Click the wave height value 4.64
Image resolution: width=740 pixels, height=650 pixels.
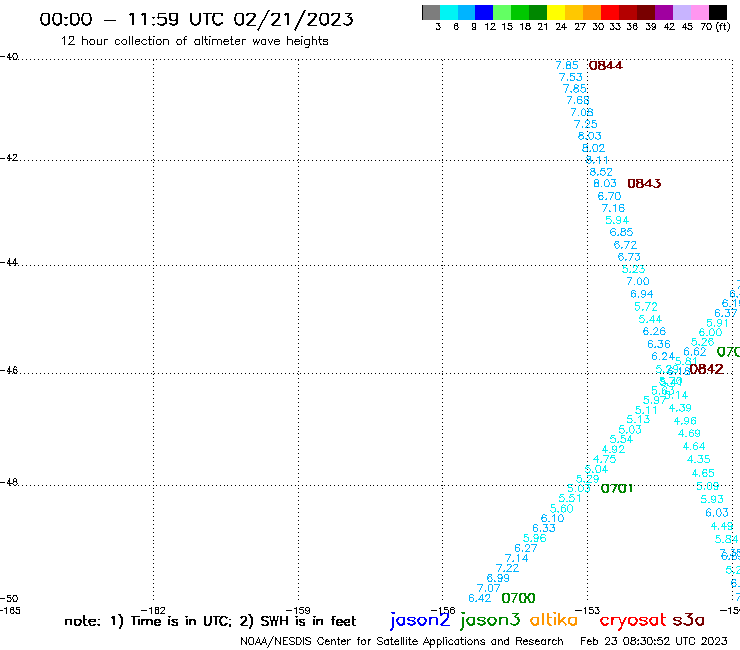(x=694, y=447)
